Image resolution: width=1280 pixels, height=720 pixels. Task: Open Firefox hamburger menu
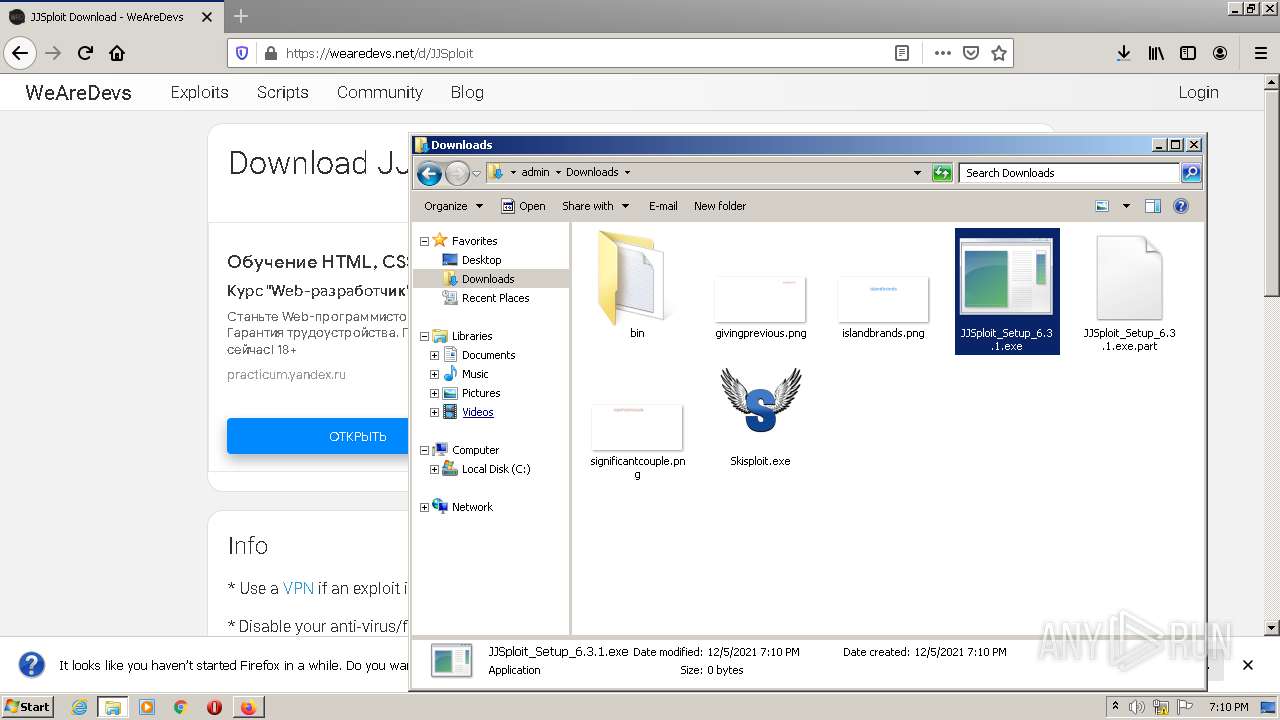click(x=1260, y=53)
